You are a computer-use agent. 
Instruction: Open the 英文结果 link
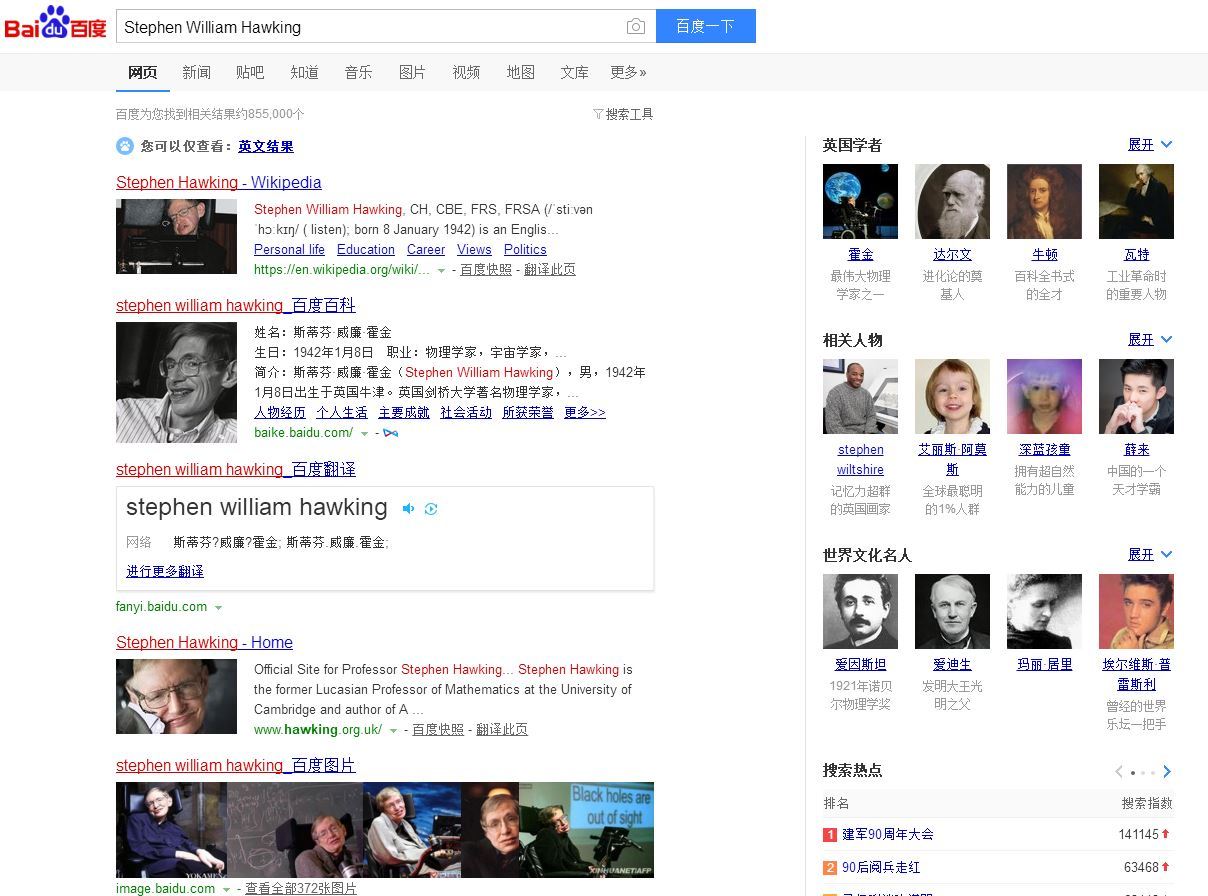coord(265,146)
